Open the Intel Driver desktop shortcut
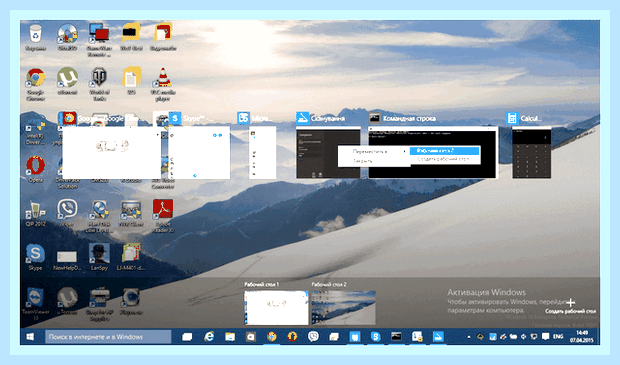This screenshot has height=365, width=620. point(36,129)
